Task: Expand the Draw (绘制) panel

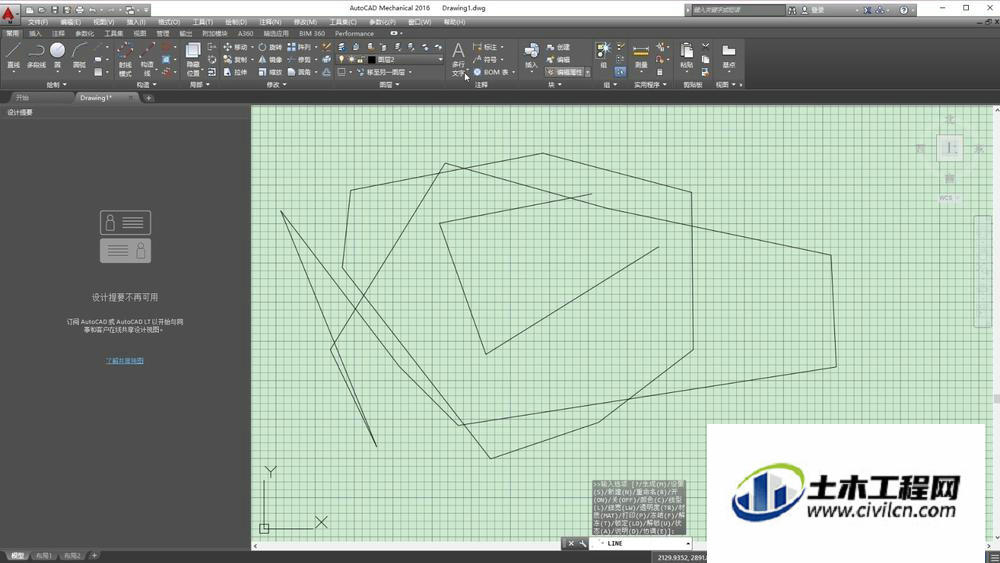Action: click(x=56, y=84)
